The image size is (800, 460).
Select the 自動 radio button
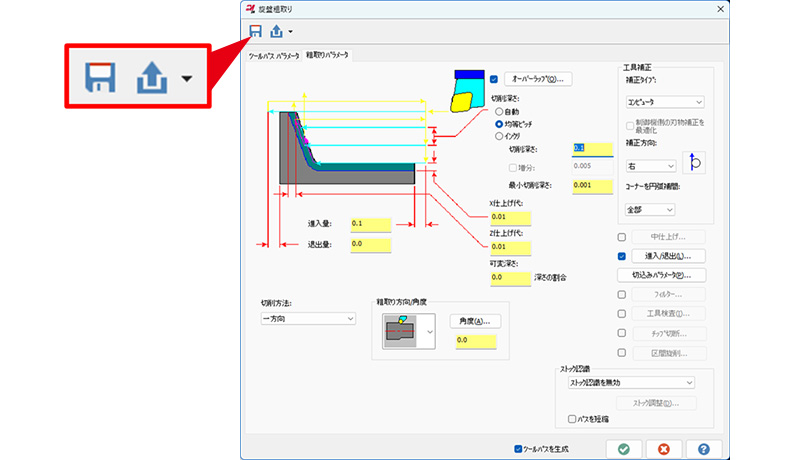click(500, 112)
